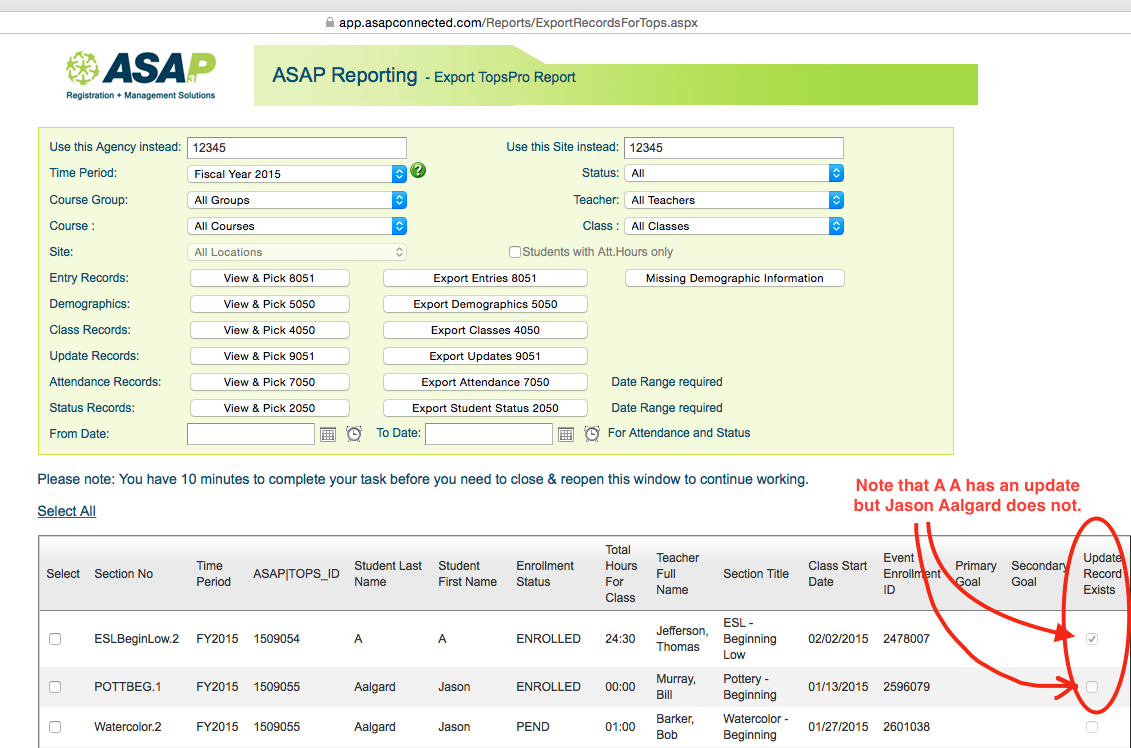The height and width of the screenshot is (748, 1131).
Task: Open the From Date calendar picker icon
Action: [328, 434]
